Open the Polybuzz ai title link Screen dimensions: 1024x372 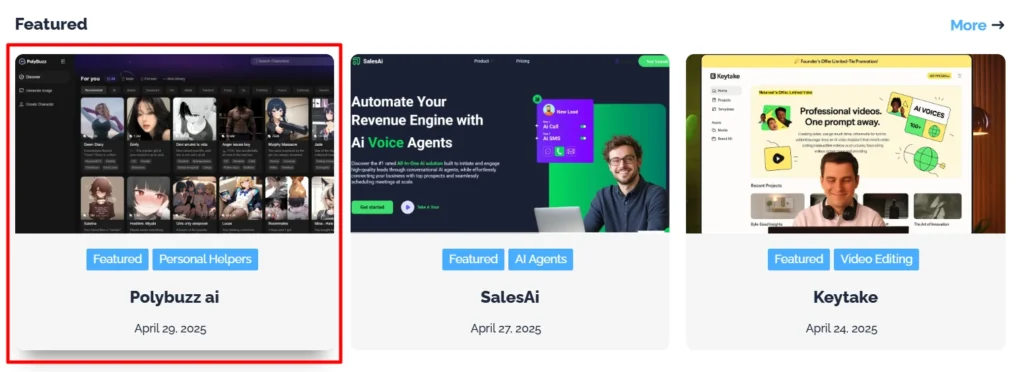tap(174, 298)
